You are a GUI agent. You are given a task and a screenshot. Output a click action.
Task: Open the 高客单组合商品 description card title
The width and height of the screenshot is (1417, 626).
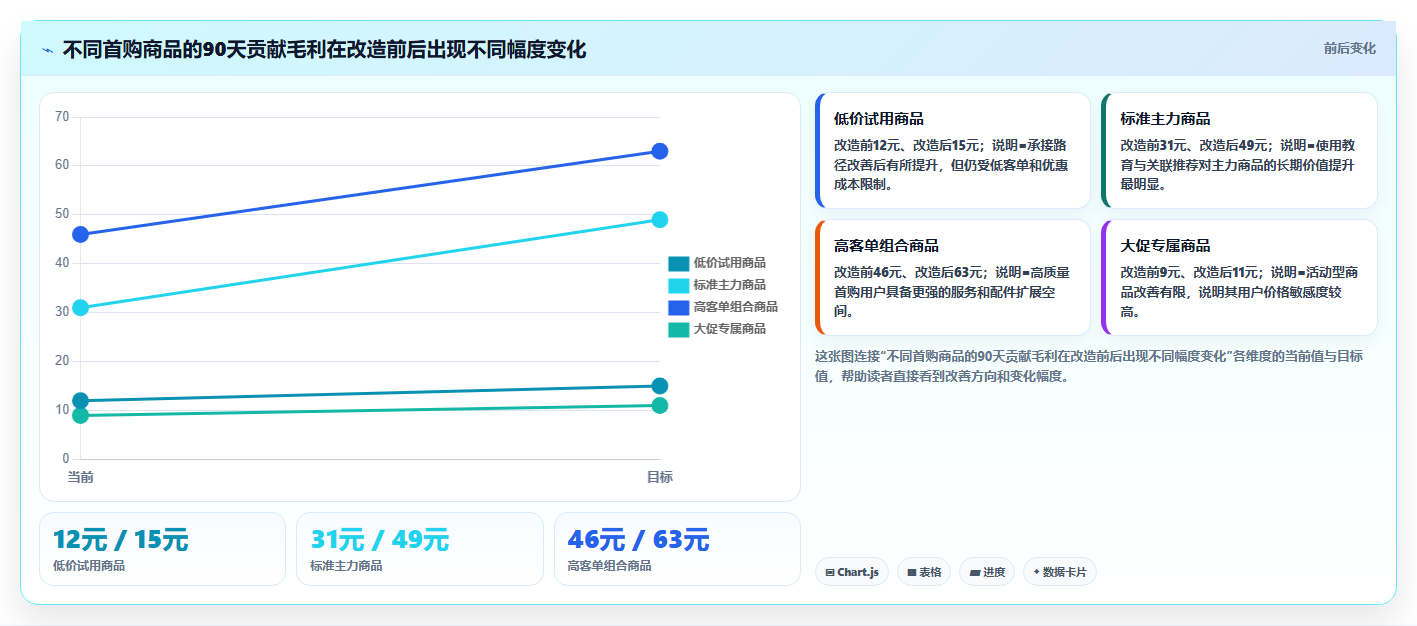pos(886,245)
